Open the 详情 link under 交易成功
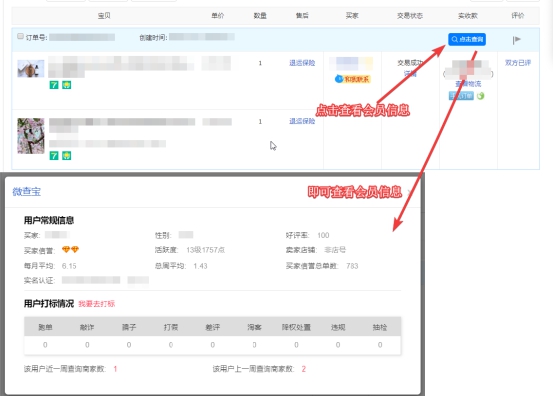 click(410, 73)
